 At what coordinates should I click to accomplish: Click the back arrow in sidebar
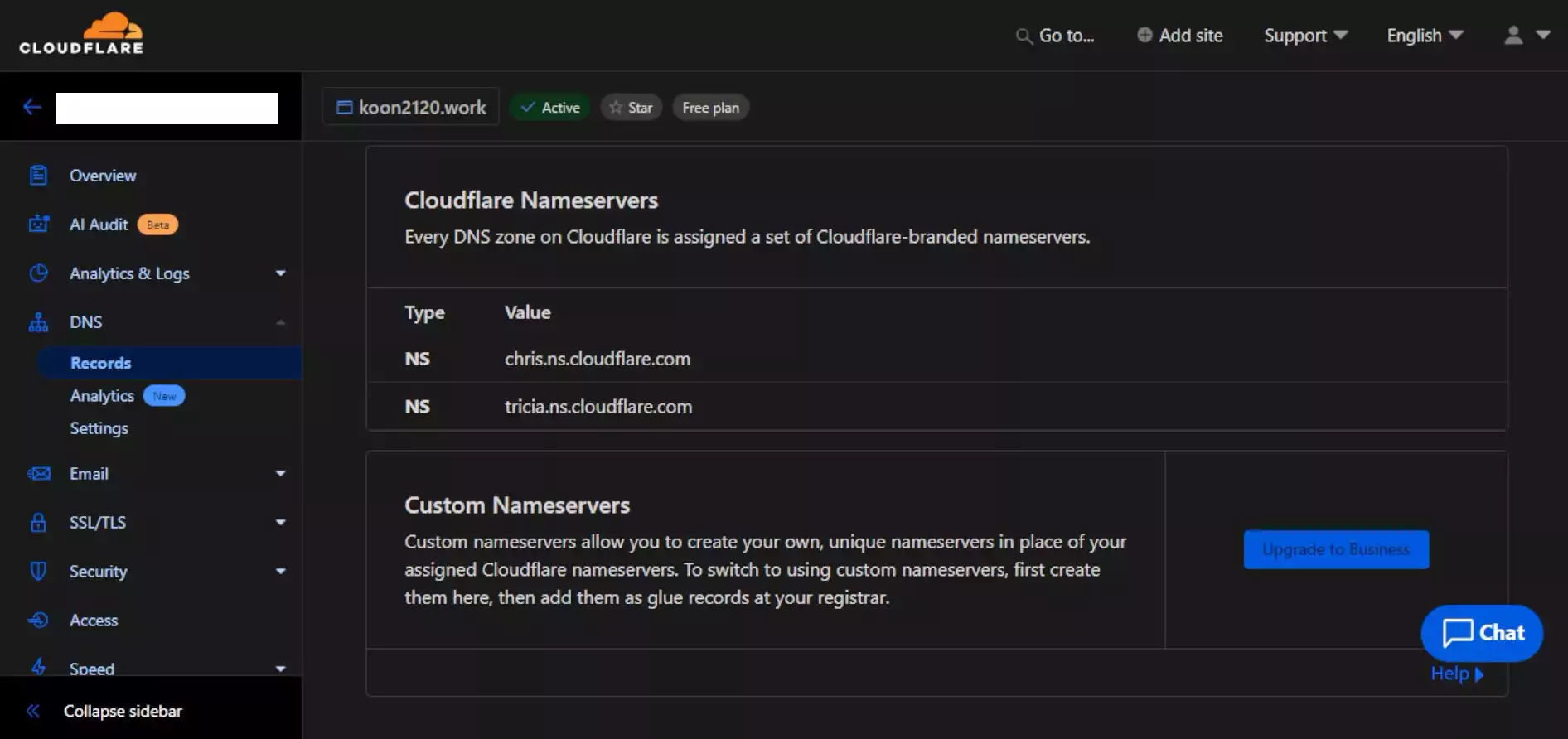click(32, 107)
